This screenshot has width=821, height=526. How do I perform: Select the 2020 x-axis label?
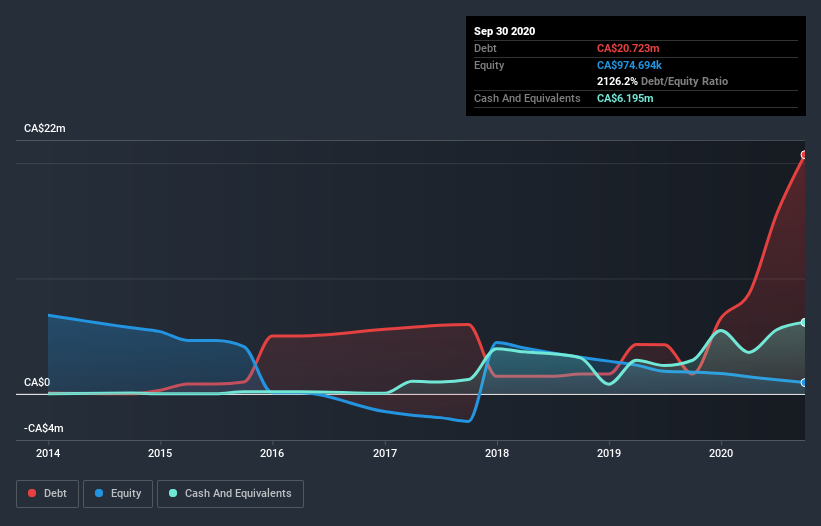coord(721,453)
